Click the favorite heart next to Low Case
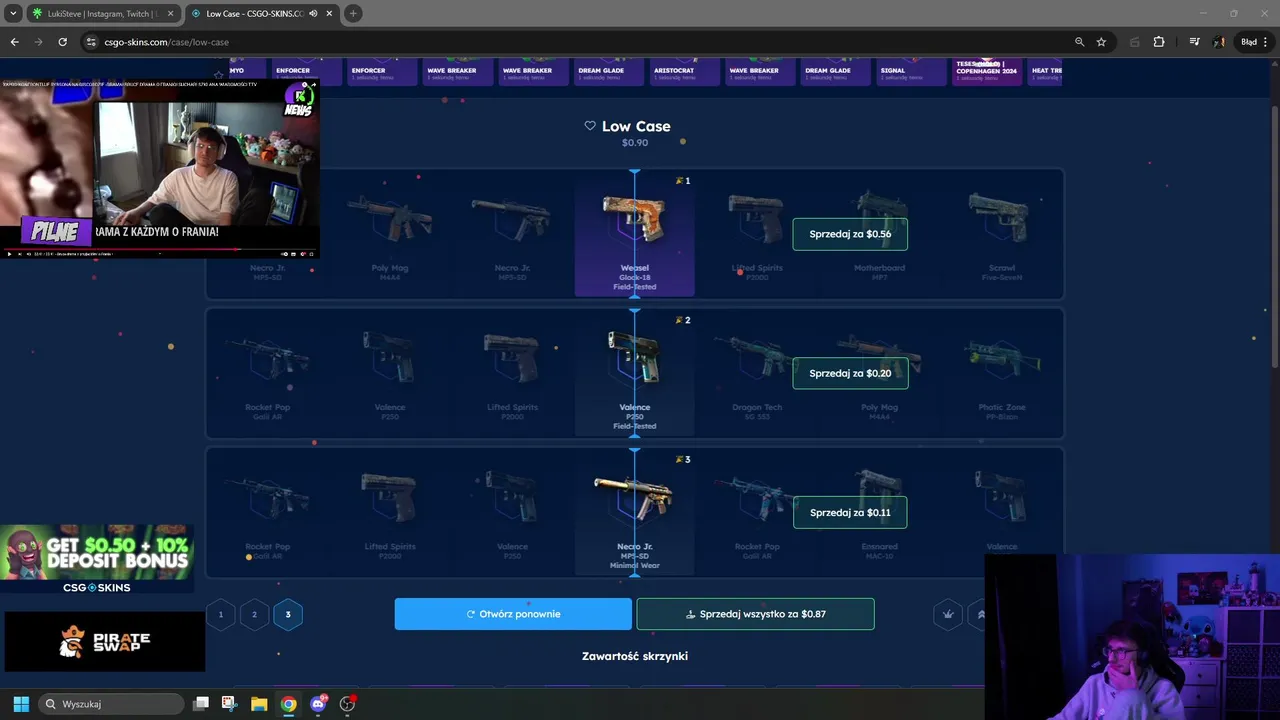The width and height of the screenshot is (1280, 720). tap(590, 126)
